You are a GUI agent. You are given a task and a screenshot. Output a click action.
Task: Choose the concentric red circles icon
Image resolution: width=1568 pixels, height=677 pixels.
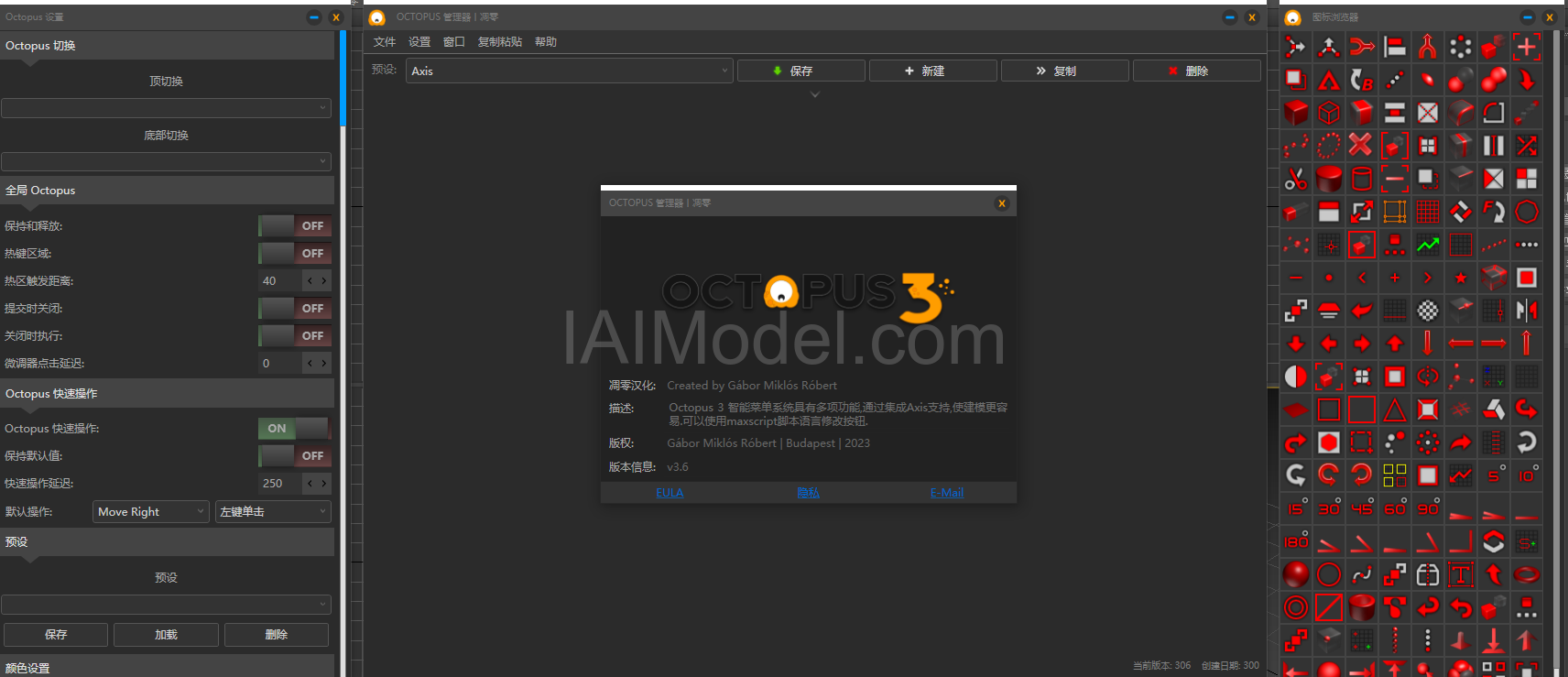click(x=1296, y=607)
